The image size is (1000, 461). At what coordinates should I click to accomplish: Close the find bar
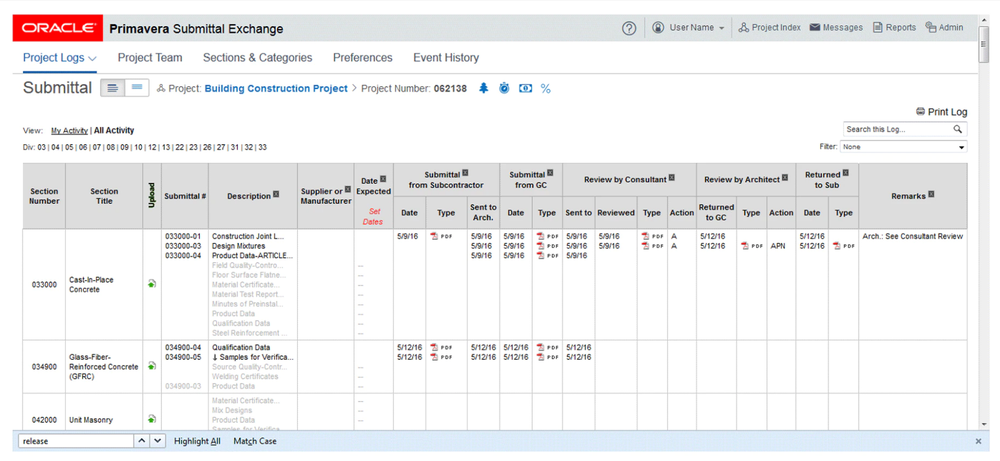(978, 441)
